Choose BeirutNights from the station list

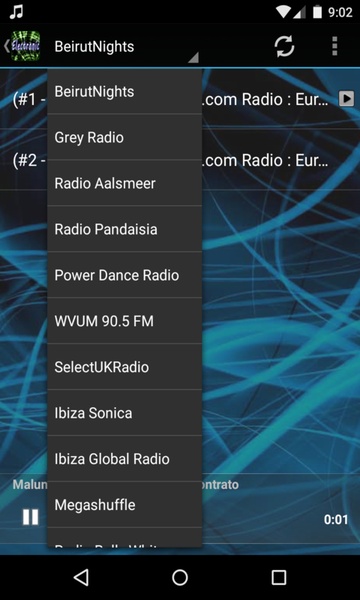pyautogui.click(x=124, y=91)
